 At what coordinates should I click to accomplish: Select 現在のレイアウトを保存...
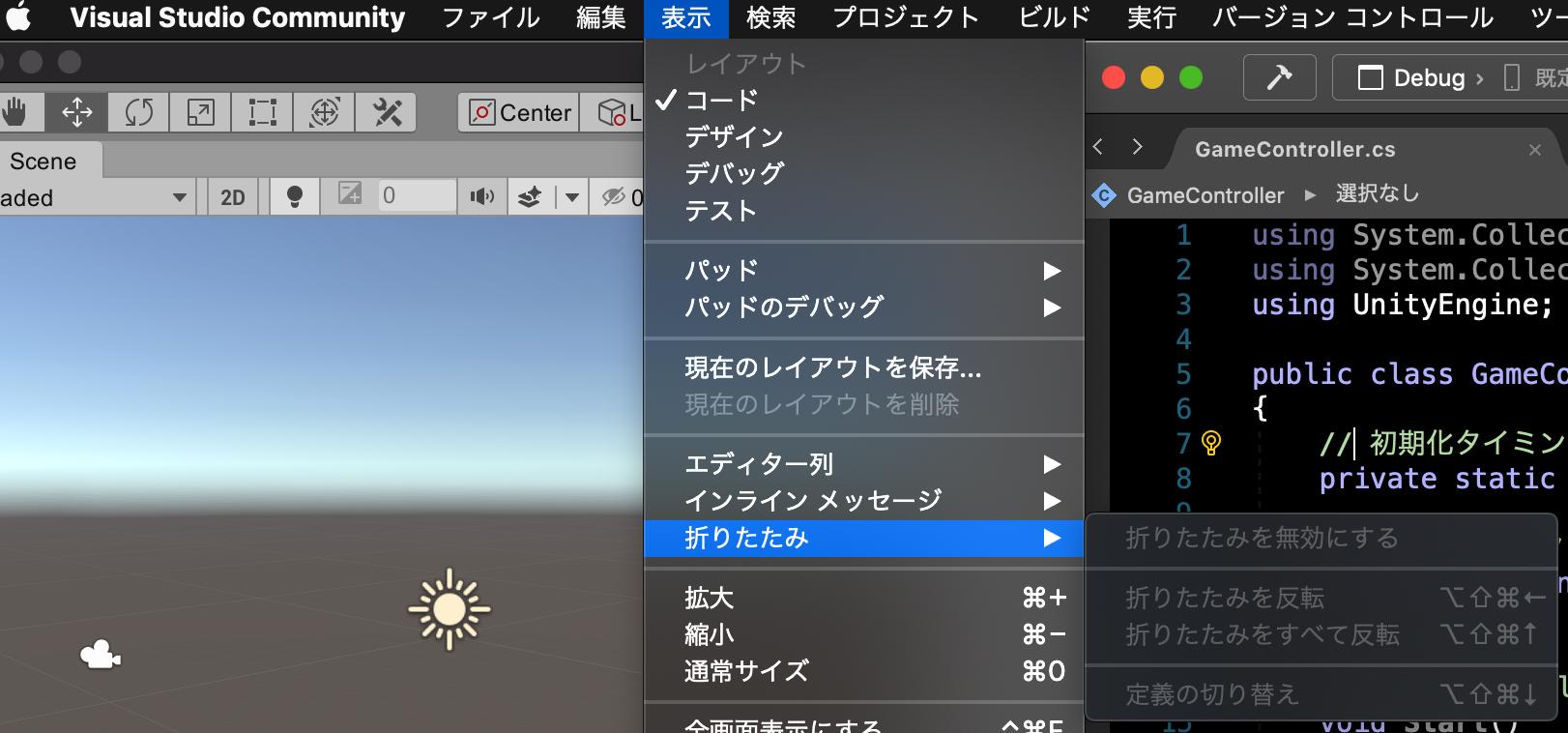(863, 367)
